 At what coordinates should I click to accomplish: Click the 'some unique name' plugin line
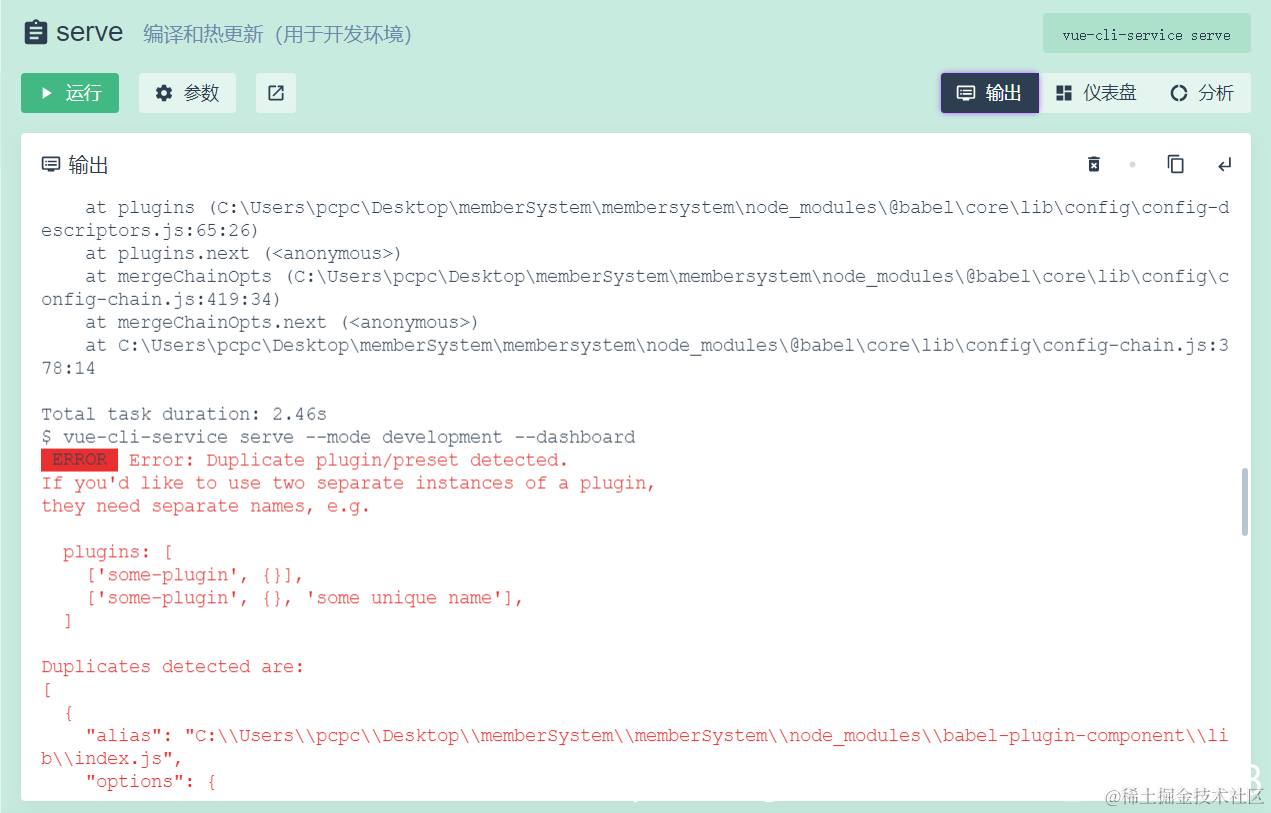pyautogui.click(x=305, y=598)
